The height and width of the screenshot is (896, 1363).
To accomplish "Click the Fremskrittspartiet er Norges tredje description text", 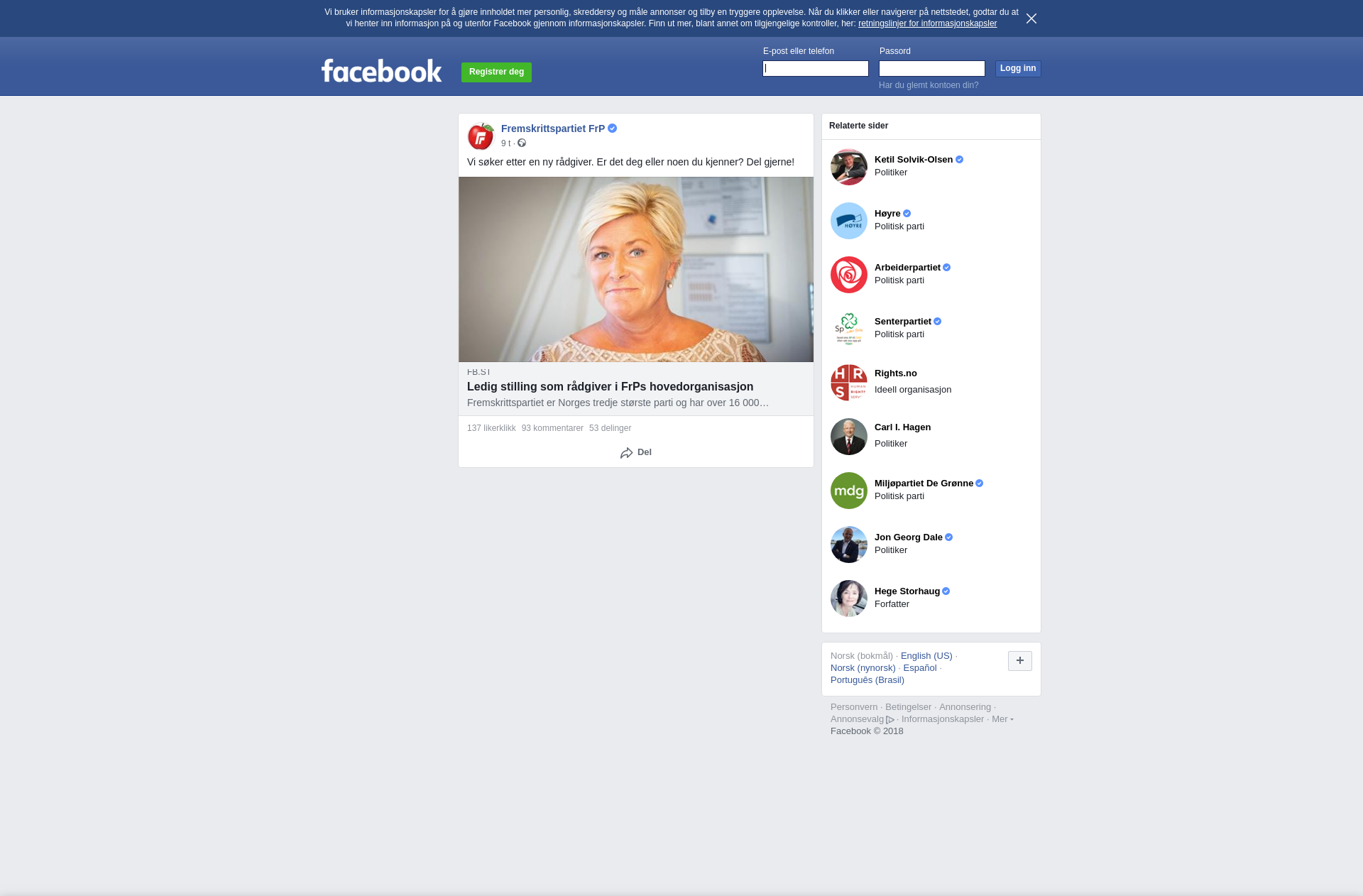I will [x=618, y=403].
